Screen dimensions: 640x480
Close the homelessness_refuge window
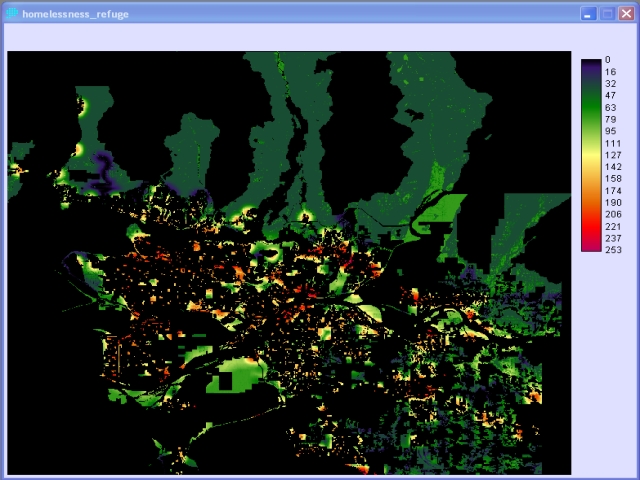click(x=625, y=14)
